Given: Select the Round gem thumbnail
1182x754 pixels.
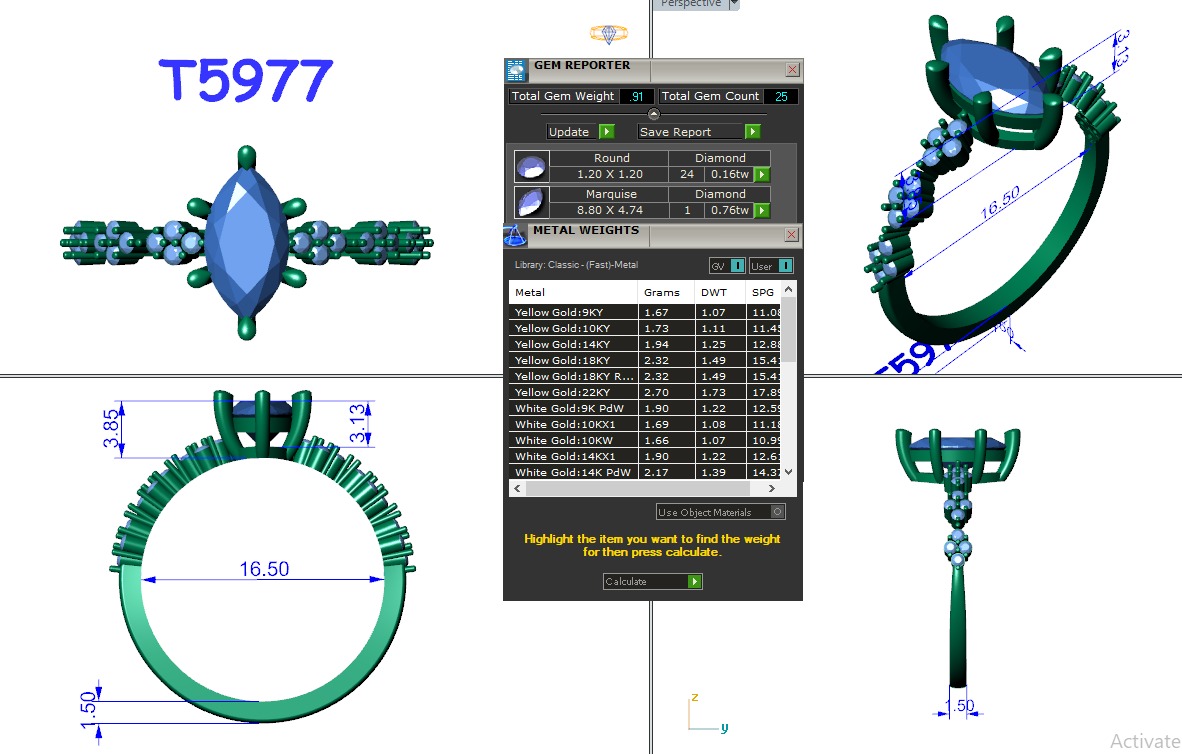Looking at the screenshot, I should [531, 167].
